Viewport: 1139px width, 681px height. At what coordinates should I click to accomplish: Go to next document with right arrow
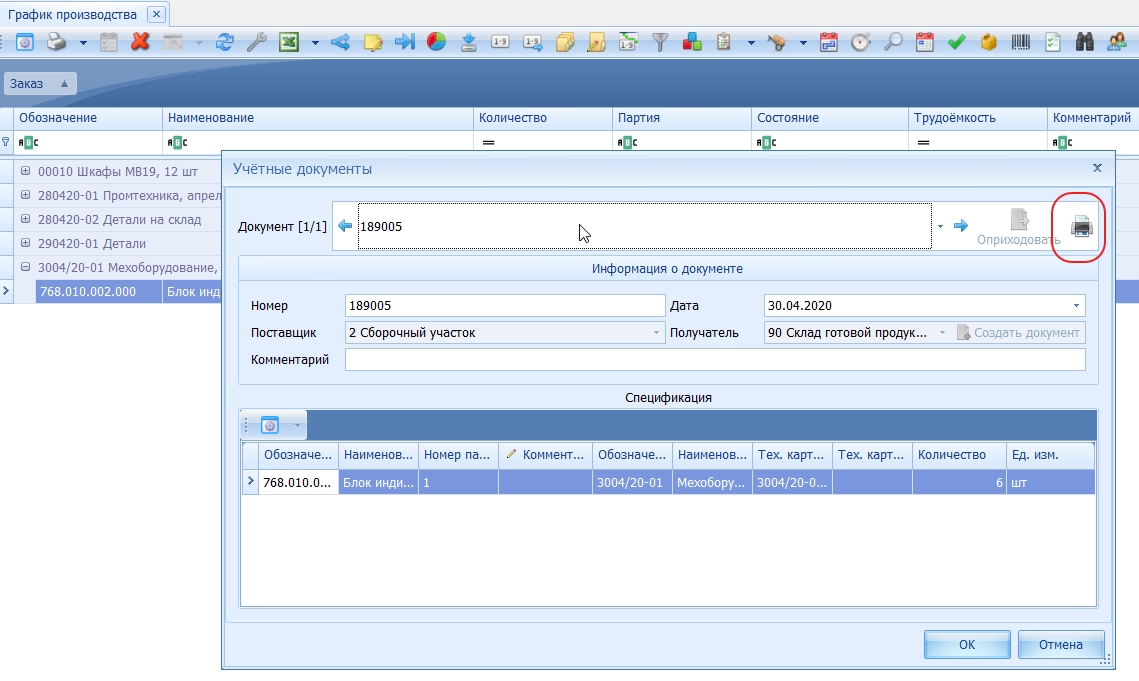point(960,227)
